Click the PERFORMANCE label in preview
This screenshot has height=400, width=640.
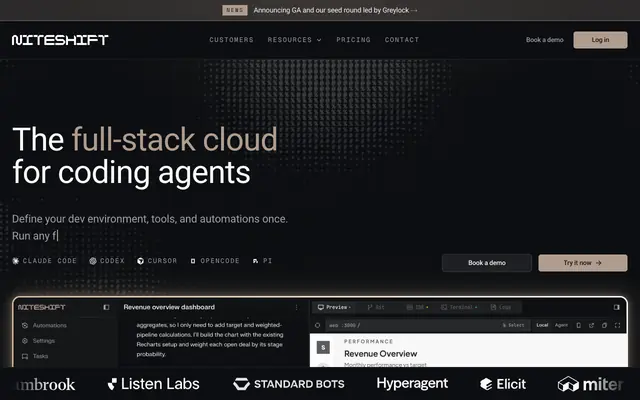[x=369, y=341]
